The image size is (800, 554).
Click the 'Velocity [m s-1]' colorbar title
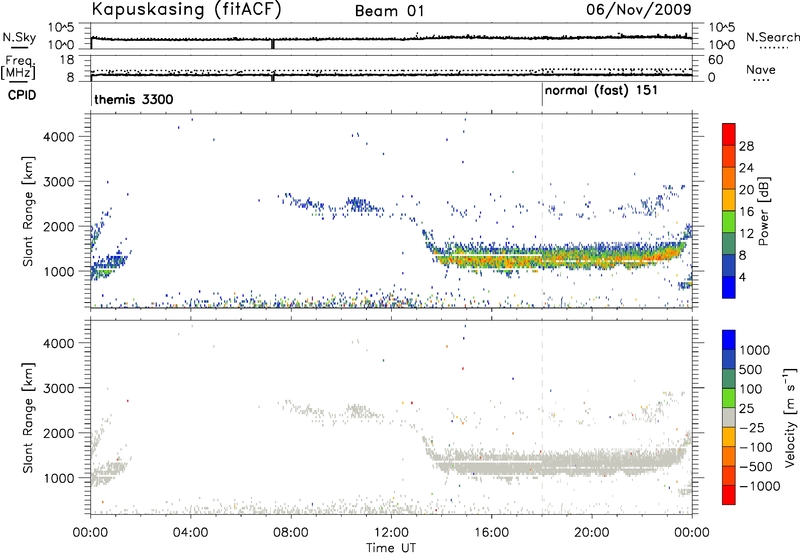pyautogui.click(x=791, y=417)
